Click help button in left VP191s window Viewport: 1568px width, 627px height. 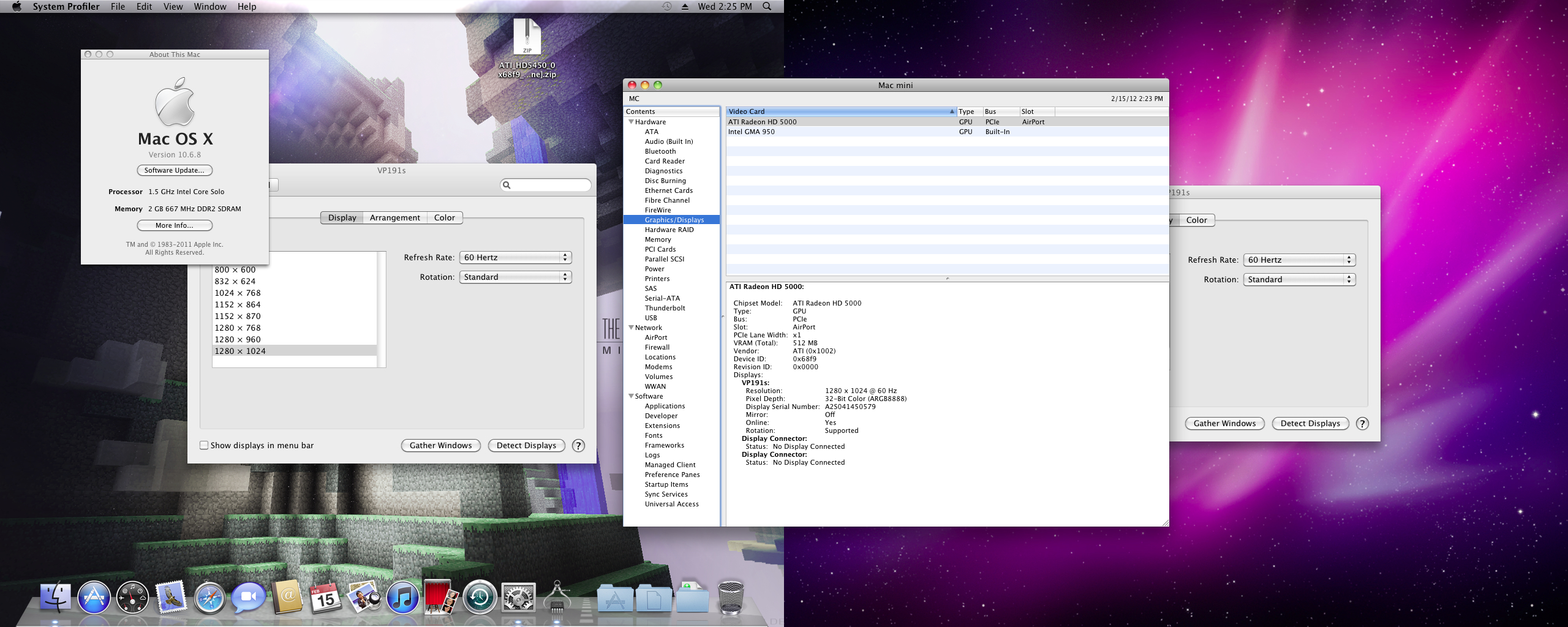coord(578,446)
